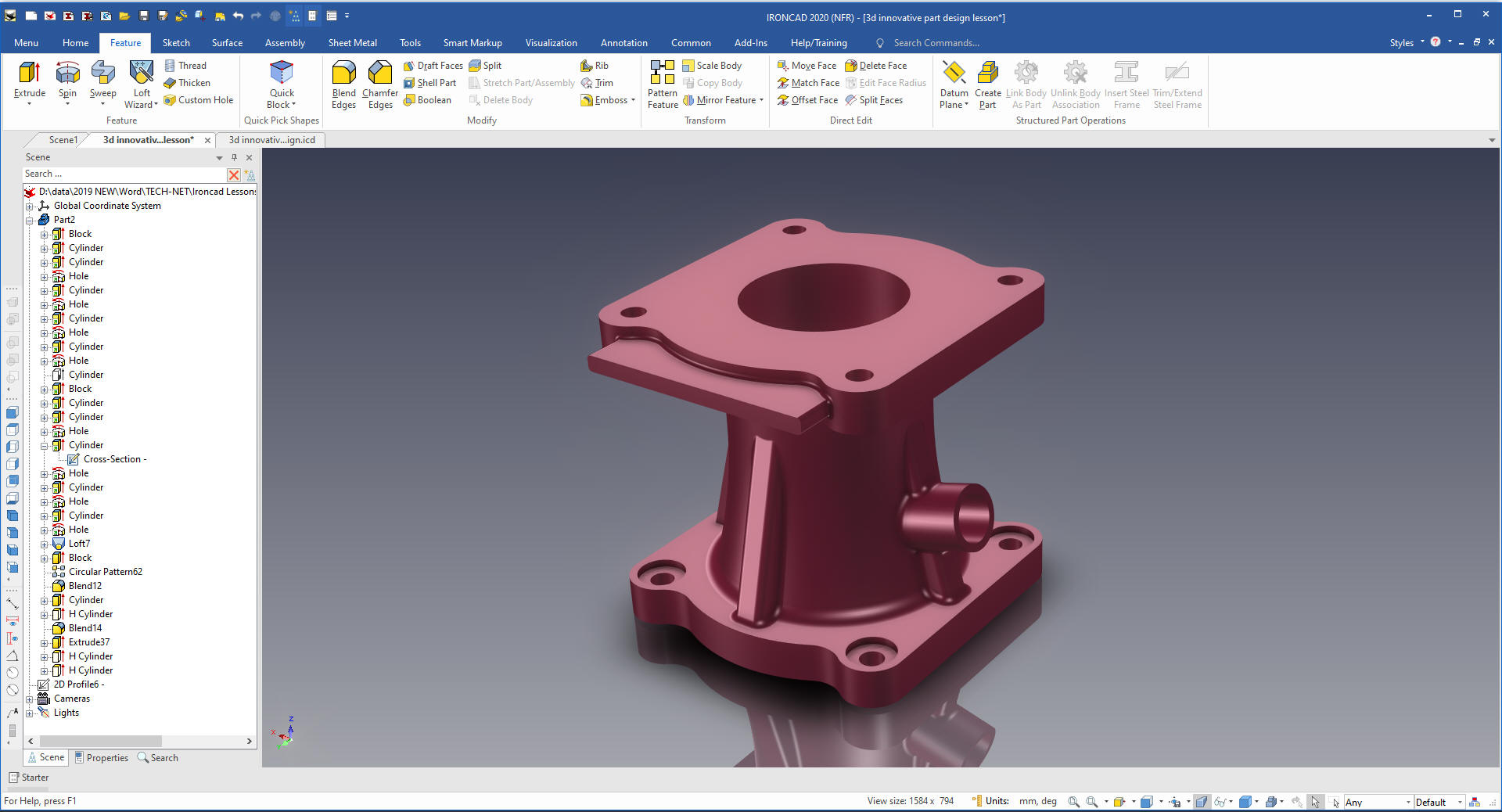Image resolution: width=1502 pixels, height=812 pixels.
Task: Open the Any selection filter dropdown
Action: pos(1408,802)
